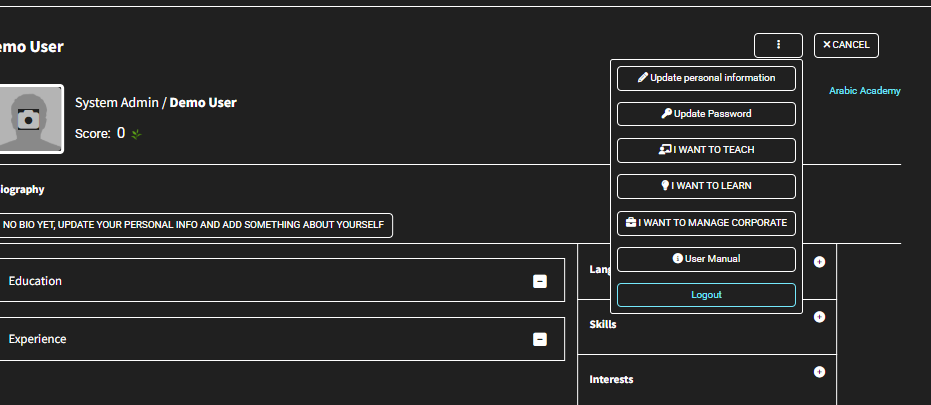Choose I WANT TO LEARN option
Viewport: 931px width, 405px height.
[x=706, y=186]
